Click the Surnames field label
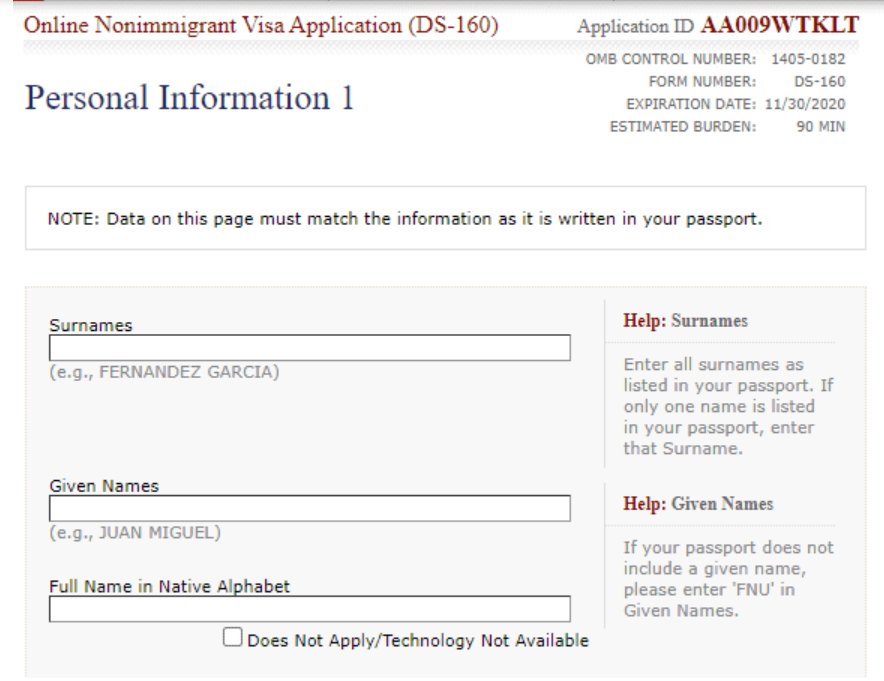This screenshot has height=681, width=884. pos(91,325)
